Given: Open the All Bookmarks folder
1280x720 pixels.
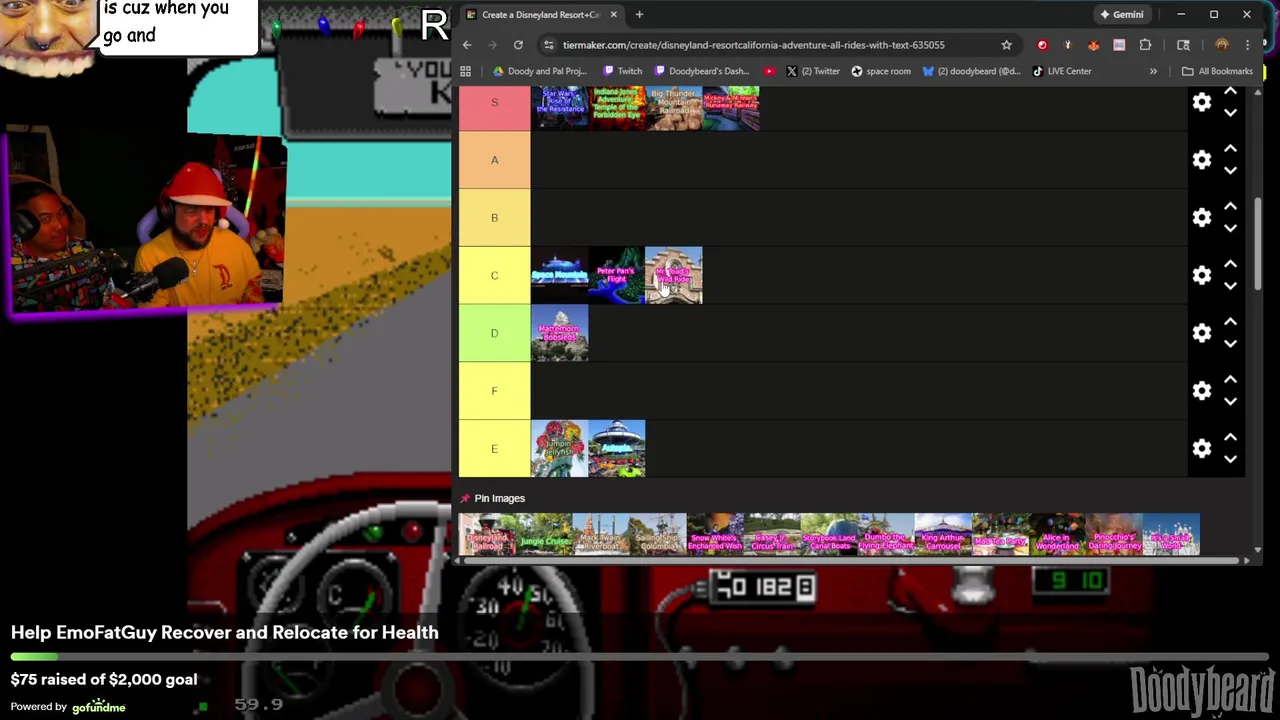Looking at the screenshot, I should [1217, 71].
